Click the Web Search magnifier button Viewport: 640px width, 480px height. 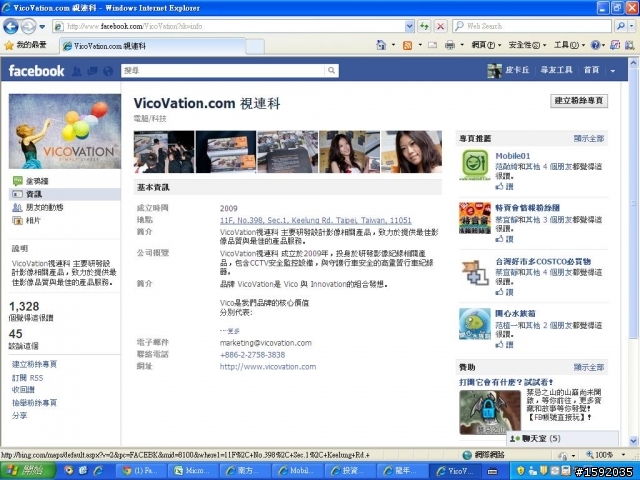point(620,26)
